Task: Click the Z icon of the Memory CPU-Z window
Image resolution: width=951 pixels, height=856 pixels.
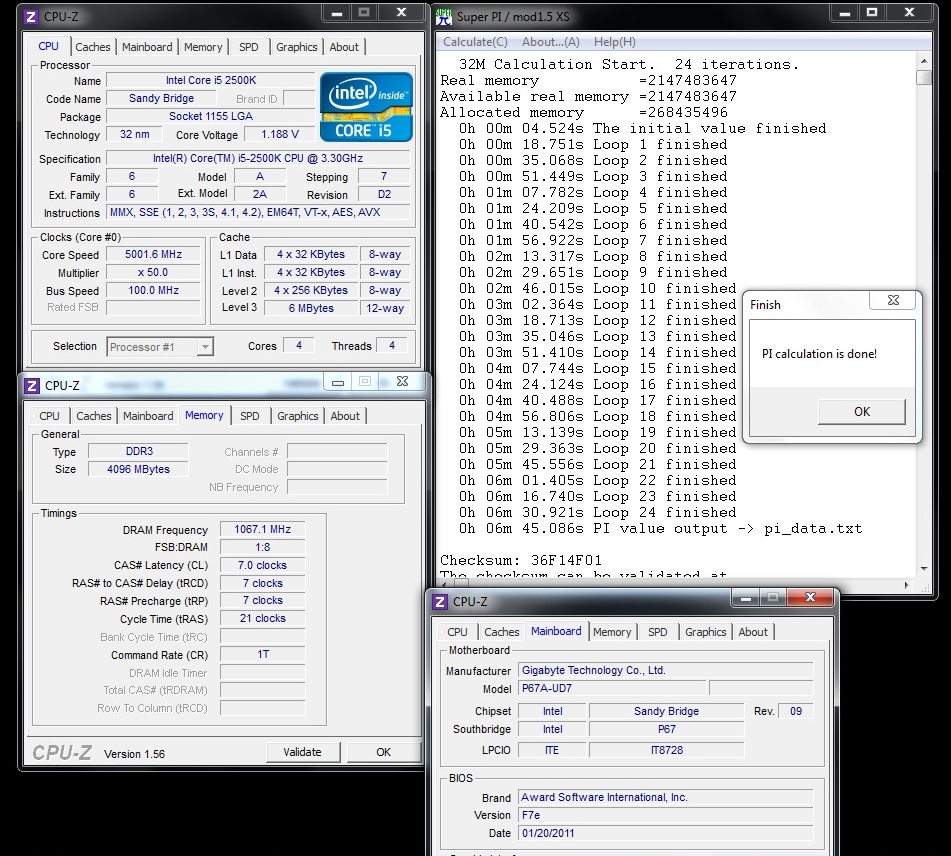Action: [32, 385]
